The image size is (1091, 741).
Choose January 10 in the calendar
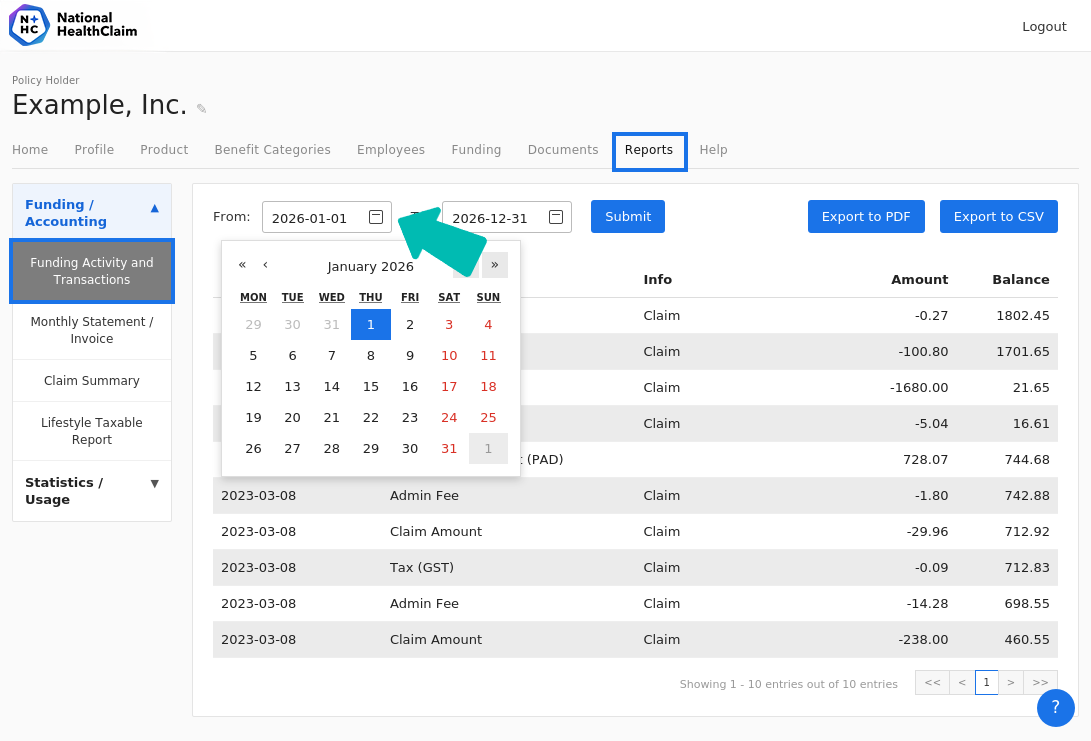pyautogui.click(x=449, y=356)
